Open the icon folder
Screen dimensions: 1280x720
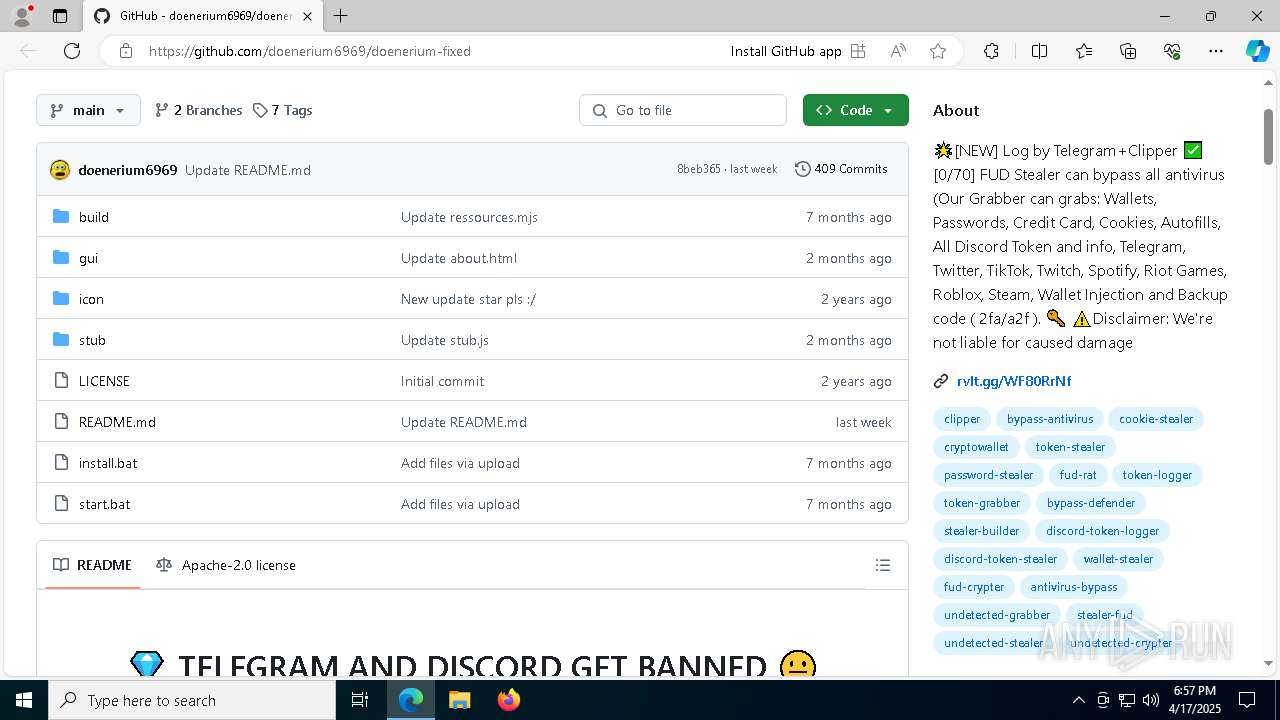coord(91,299)
